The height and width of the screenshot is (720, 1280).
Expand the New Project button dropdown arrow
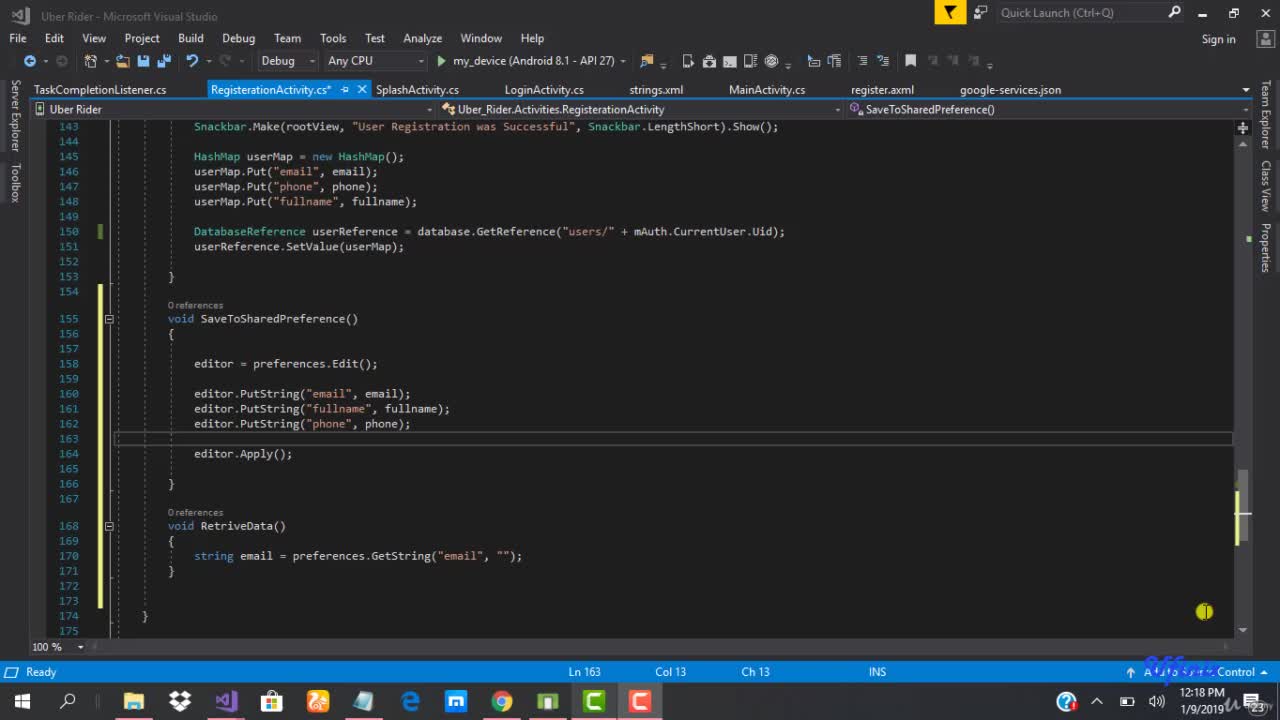point(105,61)
